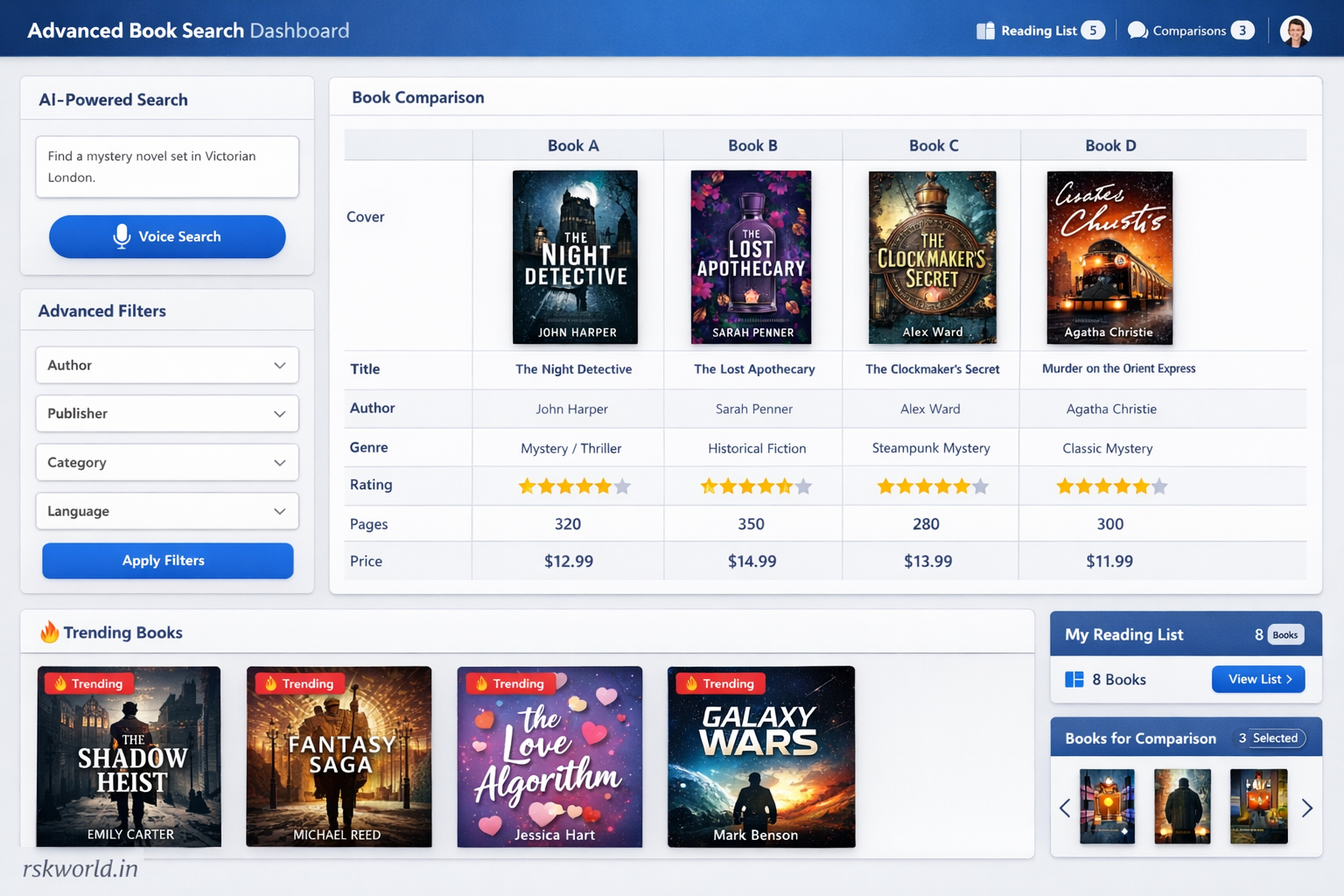Click genre 'Steampunk Mystery'

[931, 448]
